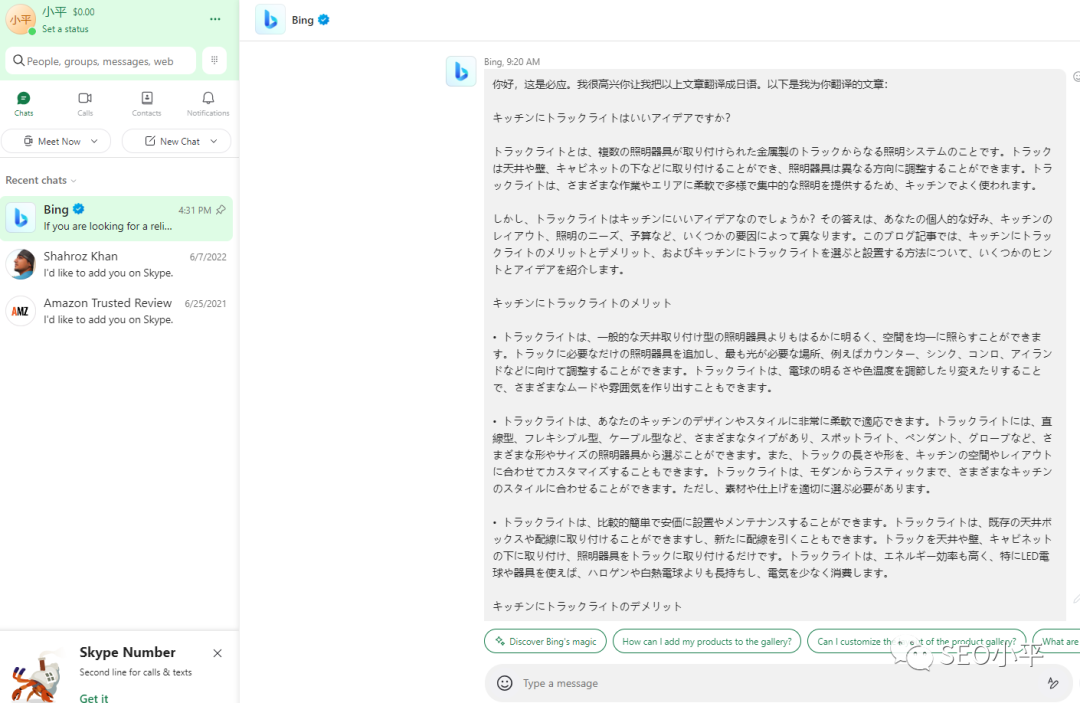Click the search magnifier icon
The image size is (1080, 703).
[x=19, y=61]
